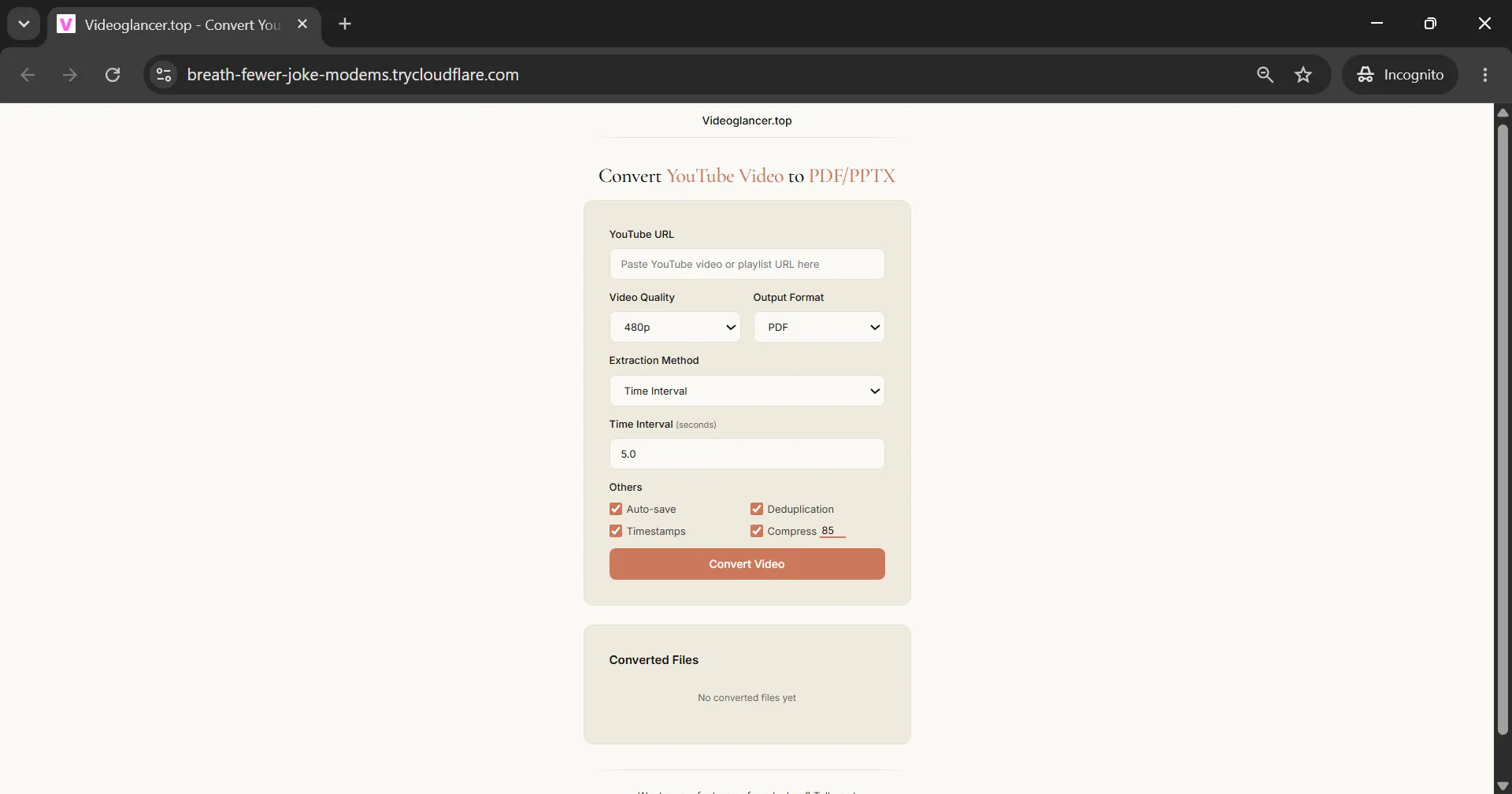Screen dimensions: 1512x794
Task: Open the tab search dropdown arrow
Action: pyautogui.click(x=24, y=24)
